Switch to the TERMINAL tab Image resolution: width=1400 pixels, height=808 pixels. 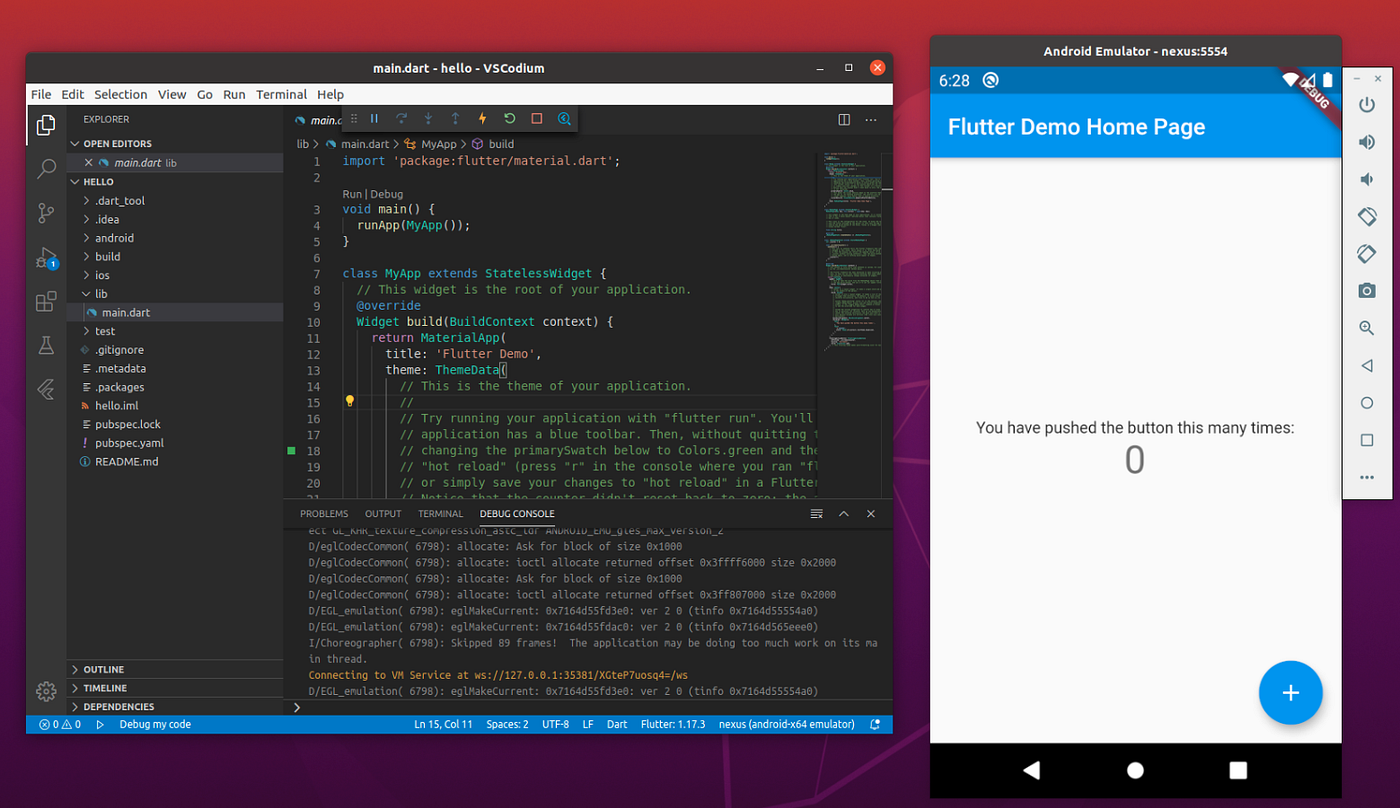coord(440,513)
